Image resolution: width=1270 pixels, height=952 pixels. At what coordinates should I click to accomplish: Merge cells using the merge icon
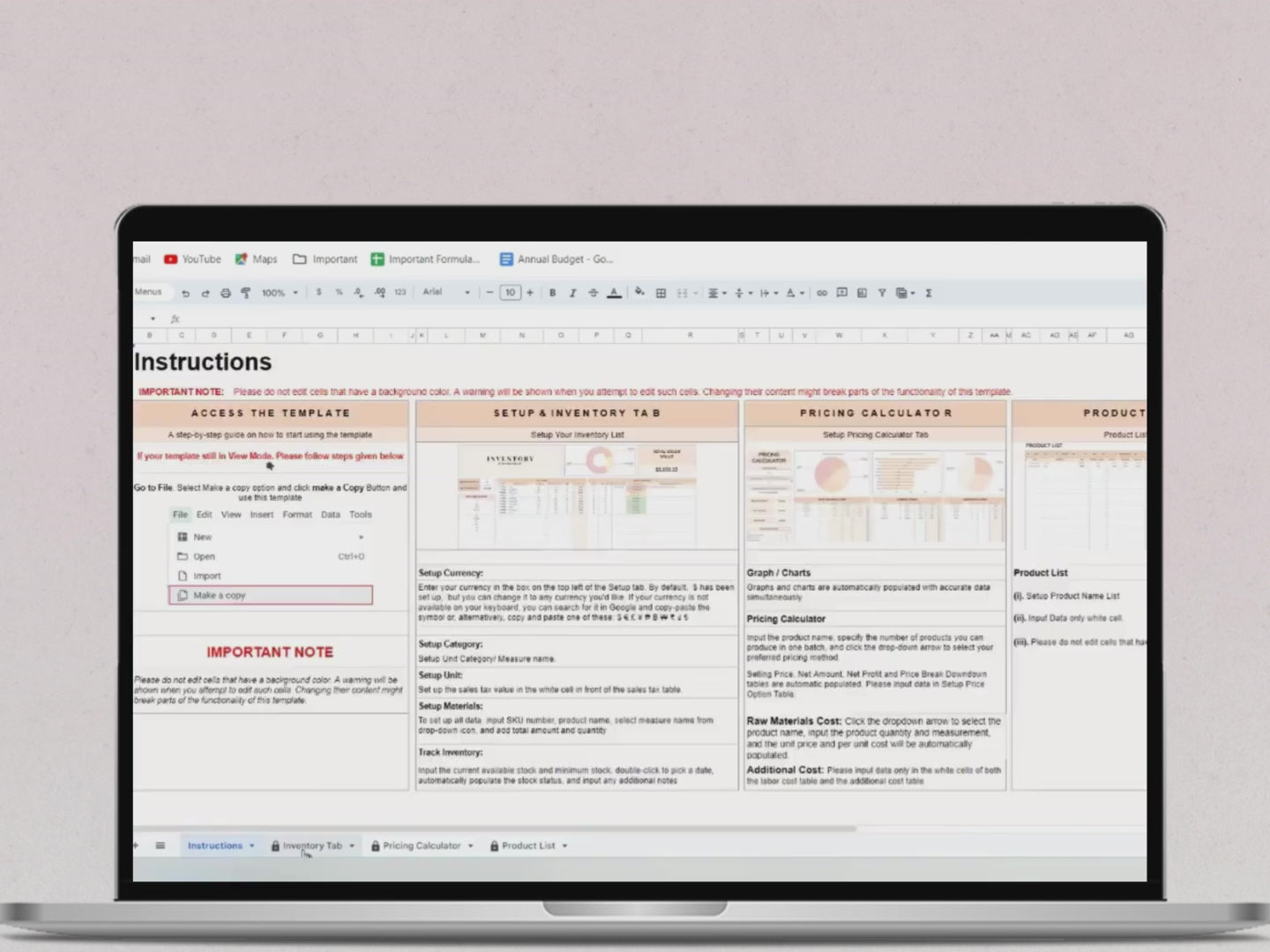click(x=682, y=293)
